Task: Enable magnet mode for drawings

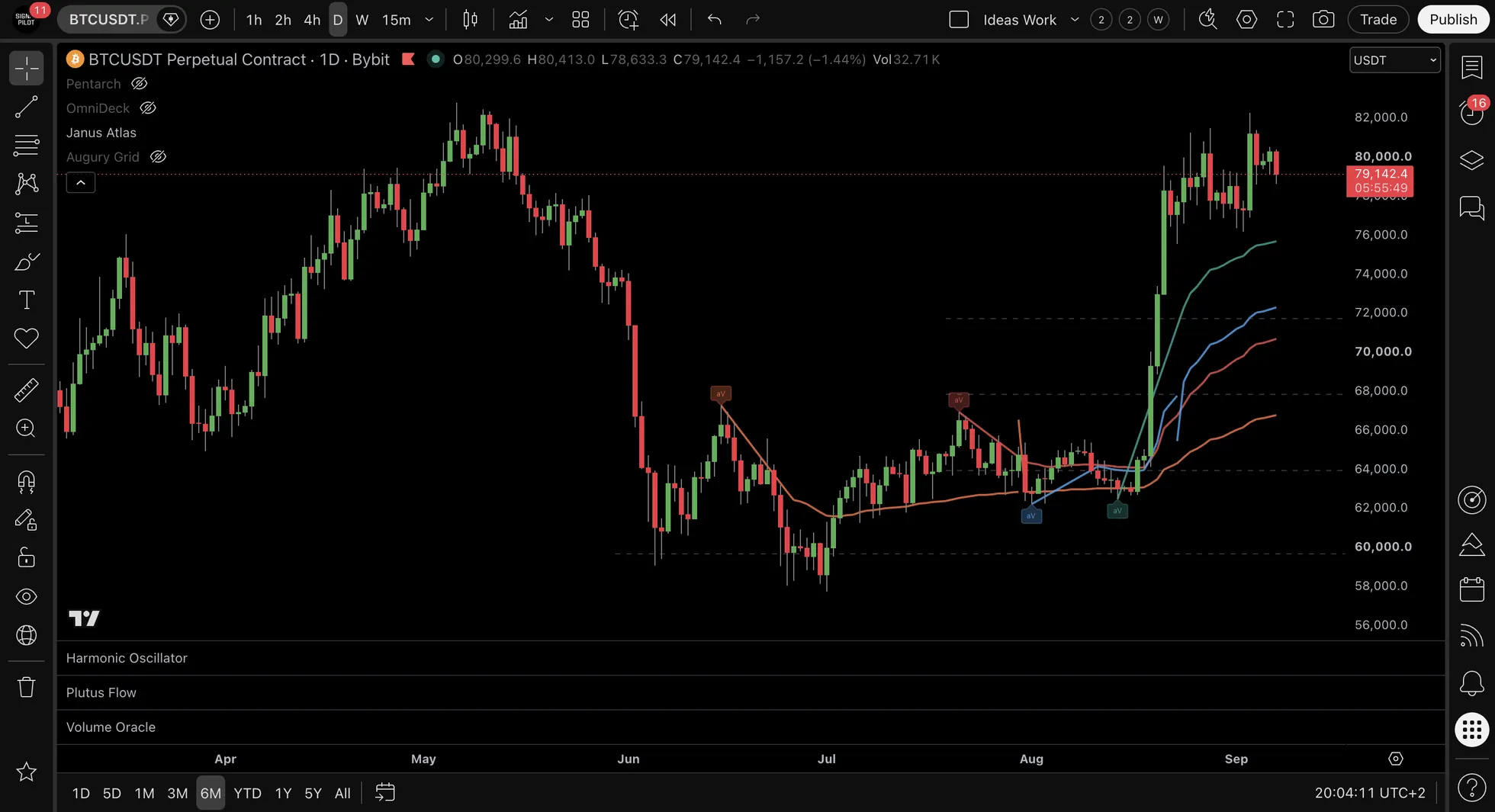Action: click(27, 481)
